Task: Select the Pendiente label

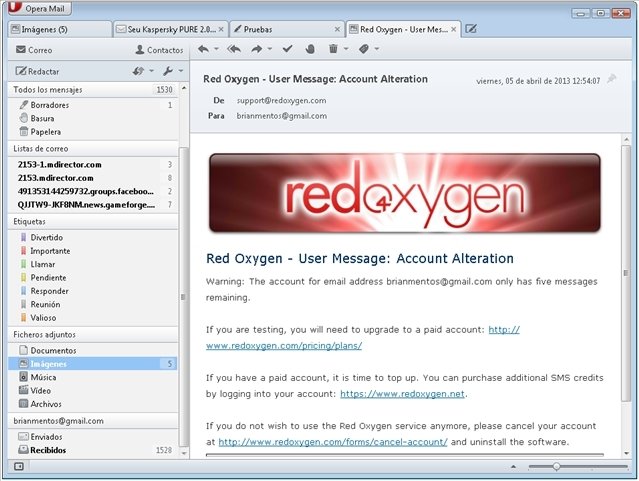Action: pos(93,278)
